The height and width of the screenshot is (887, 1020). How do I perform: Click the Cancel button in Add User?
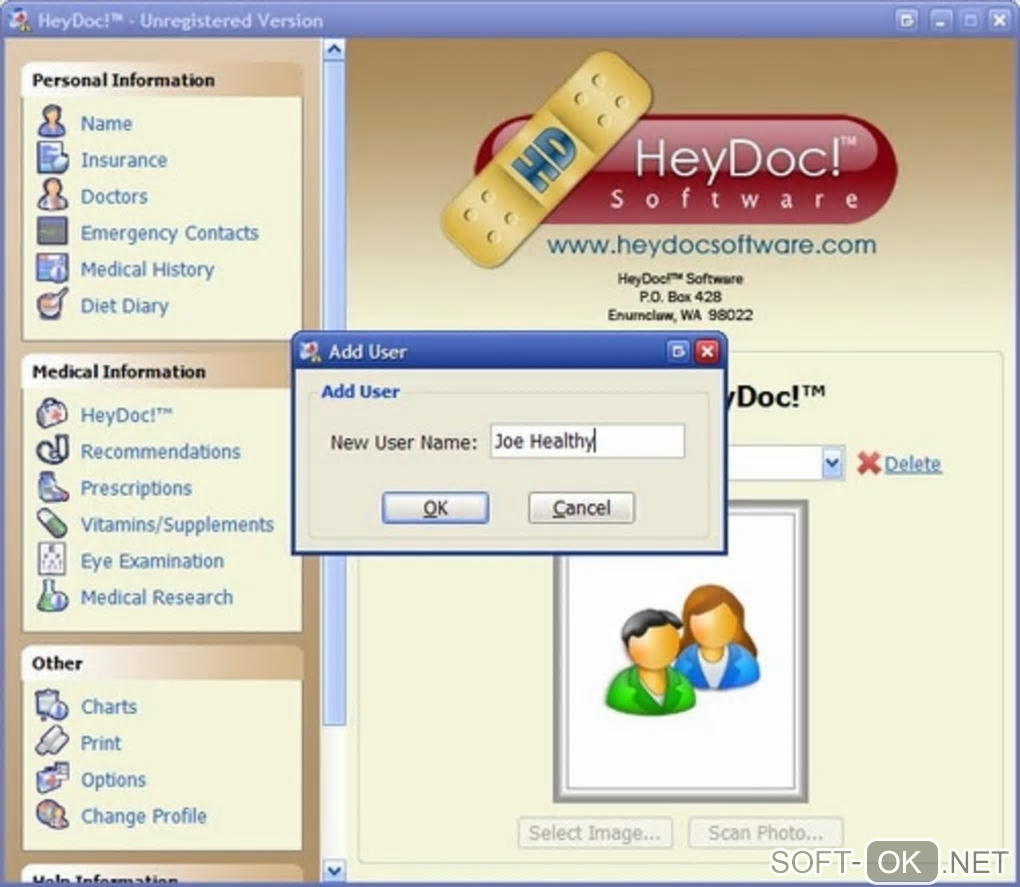tap(581, 507)
